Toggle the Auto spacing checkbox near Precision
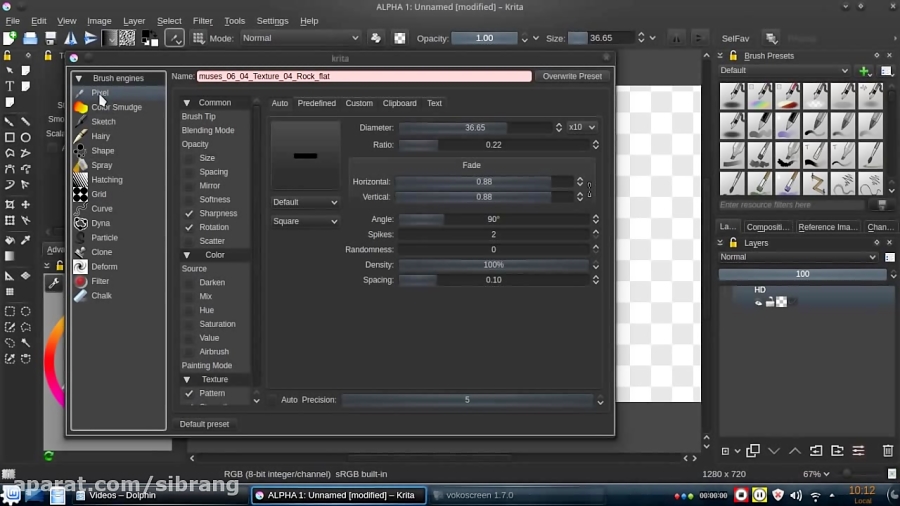This screenshot has height=506, width=900. point(273,400)
